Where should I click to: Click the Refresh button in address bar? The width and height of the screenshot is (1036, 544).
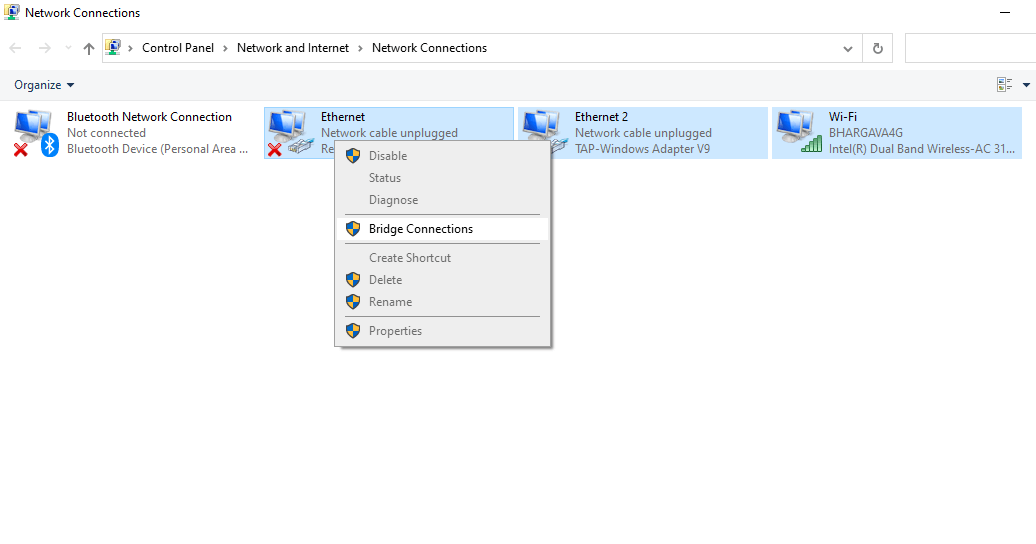click(878, 48)
